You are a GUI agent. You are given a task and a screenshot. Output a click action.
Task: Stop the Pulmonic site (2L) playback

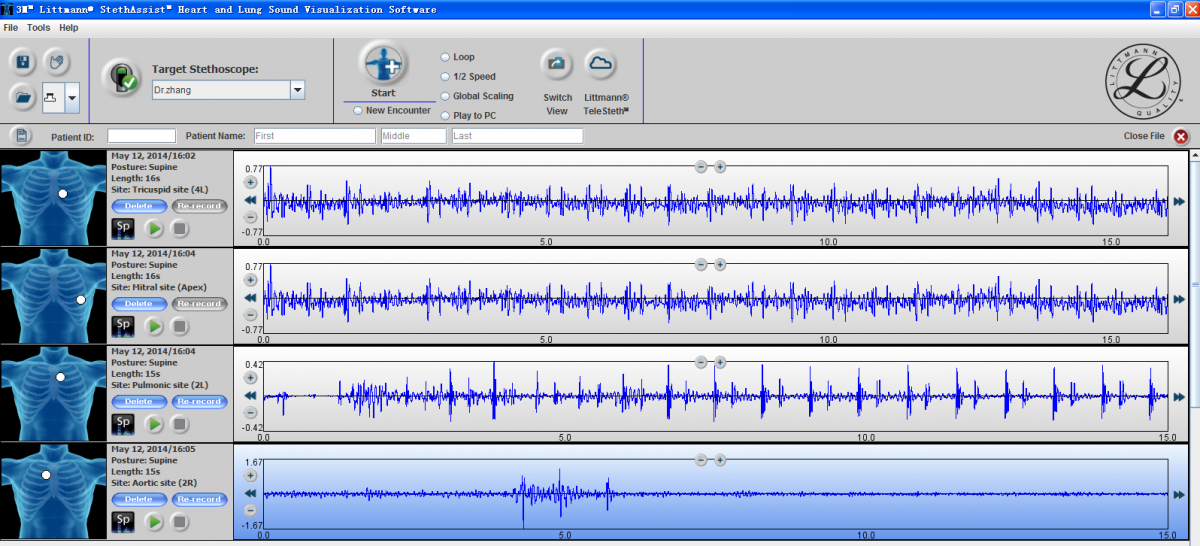tap(179, 423)
